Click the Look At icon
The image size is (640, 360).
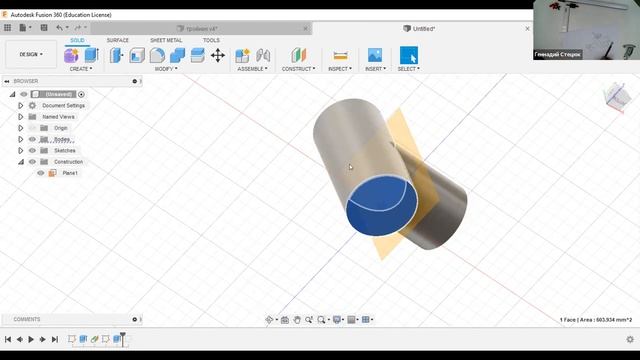(x=285, y=320)
